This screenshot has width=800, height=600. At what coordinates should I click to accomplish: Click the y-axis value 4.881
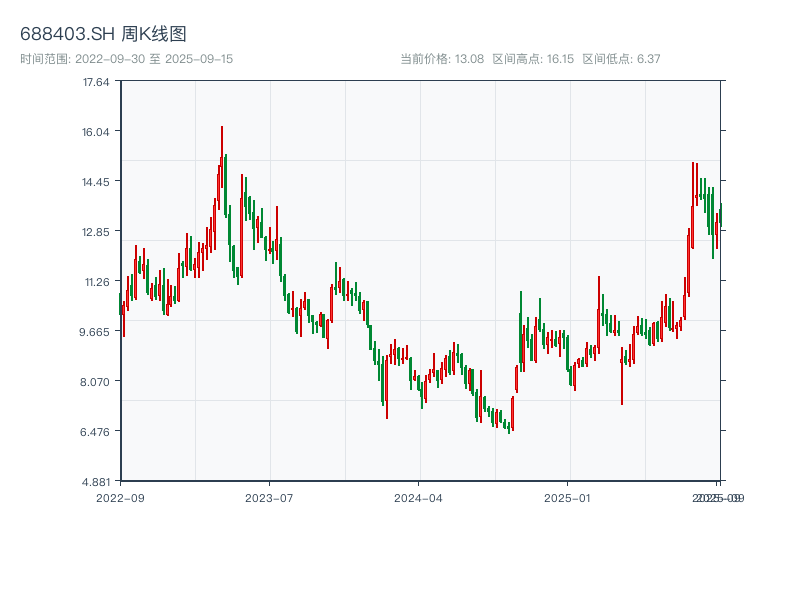pos(95,482)
